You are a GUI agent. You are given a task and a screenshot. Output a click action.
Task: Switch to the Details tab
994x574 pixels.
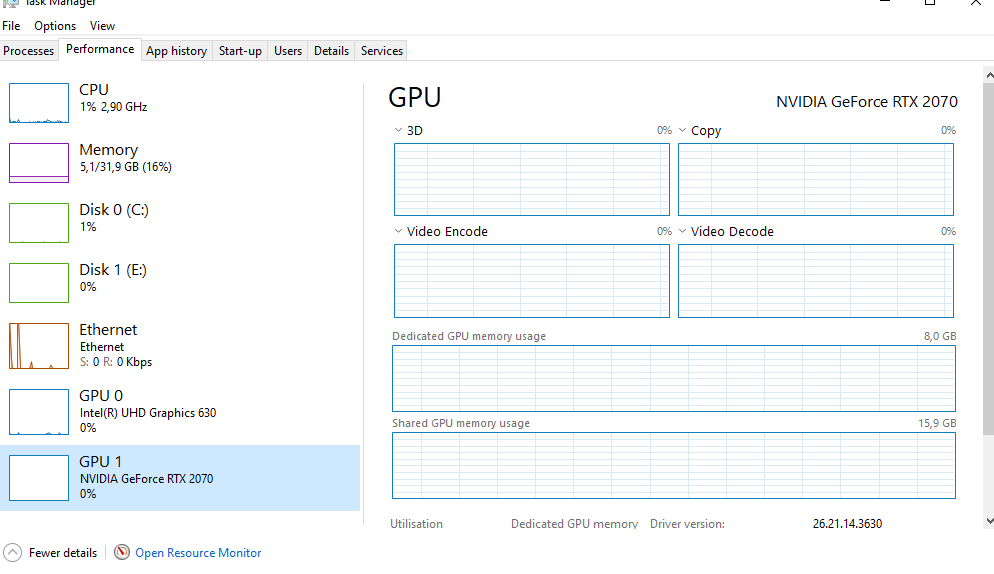pyautogui.click(x=332, y=51)
